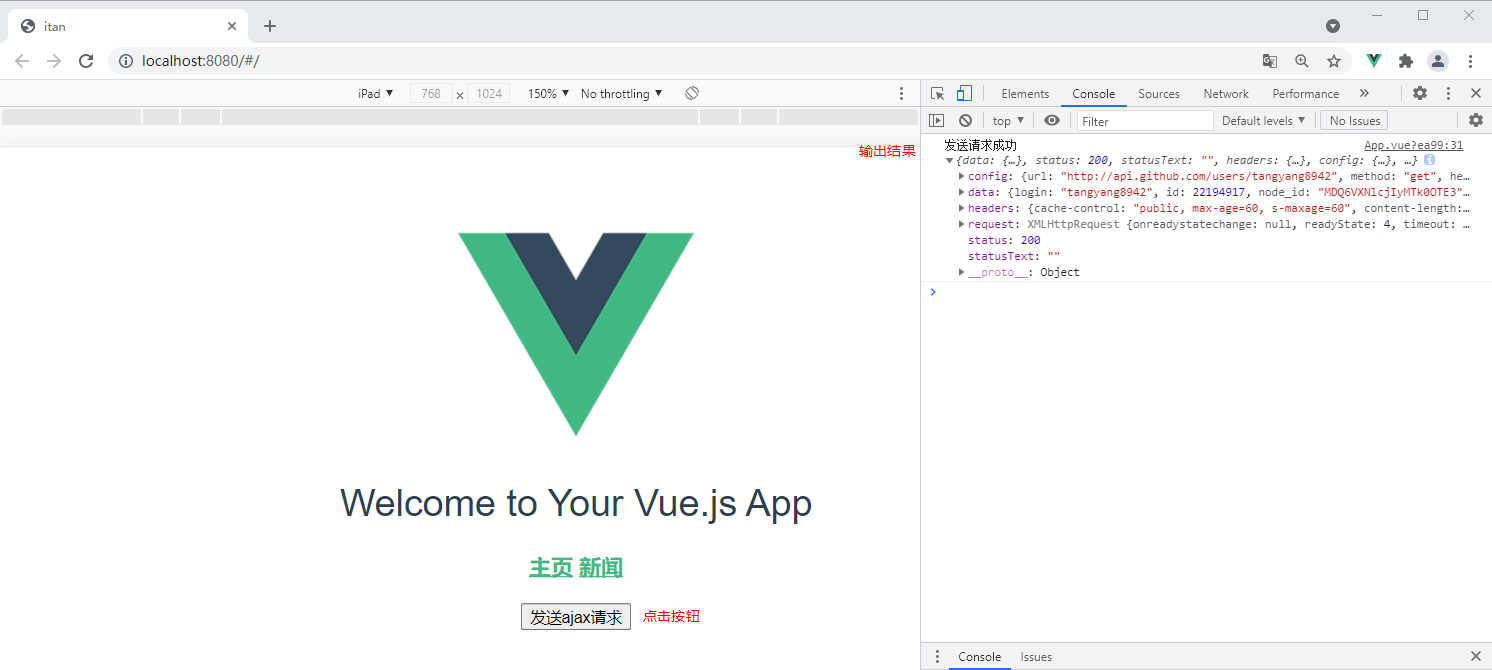Expand the config property
This screenshot has width=1492, height=670.
pyautogui.click(x=961, y=176)
